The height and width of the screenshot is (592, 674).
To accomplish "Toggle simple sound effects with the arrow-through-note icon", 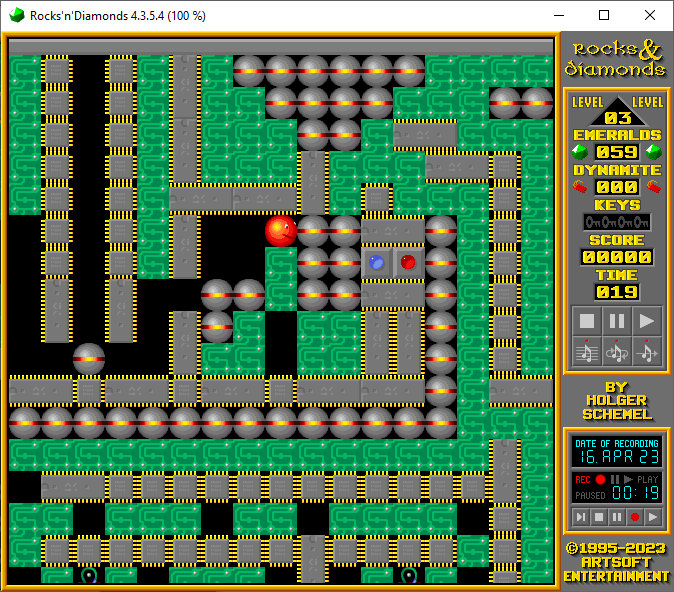I will 646,352.
